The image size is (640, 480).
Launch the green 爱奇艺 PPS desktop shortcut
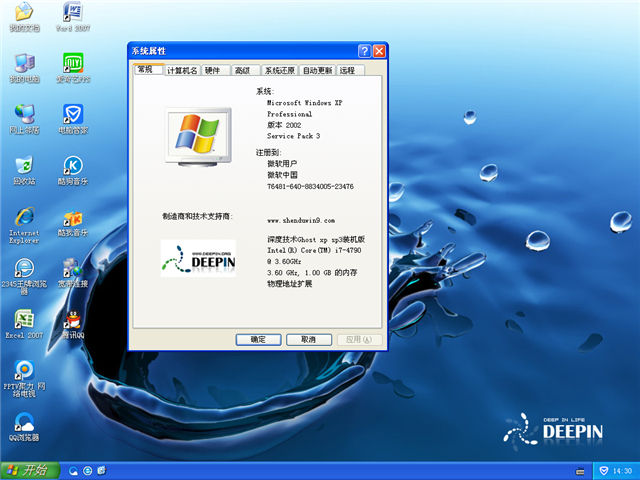73,68
